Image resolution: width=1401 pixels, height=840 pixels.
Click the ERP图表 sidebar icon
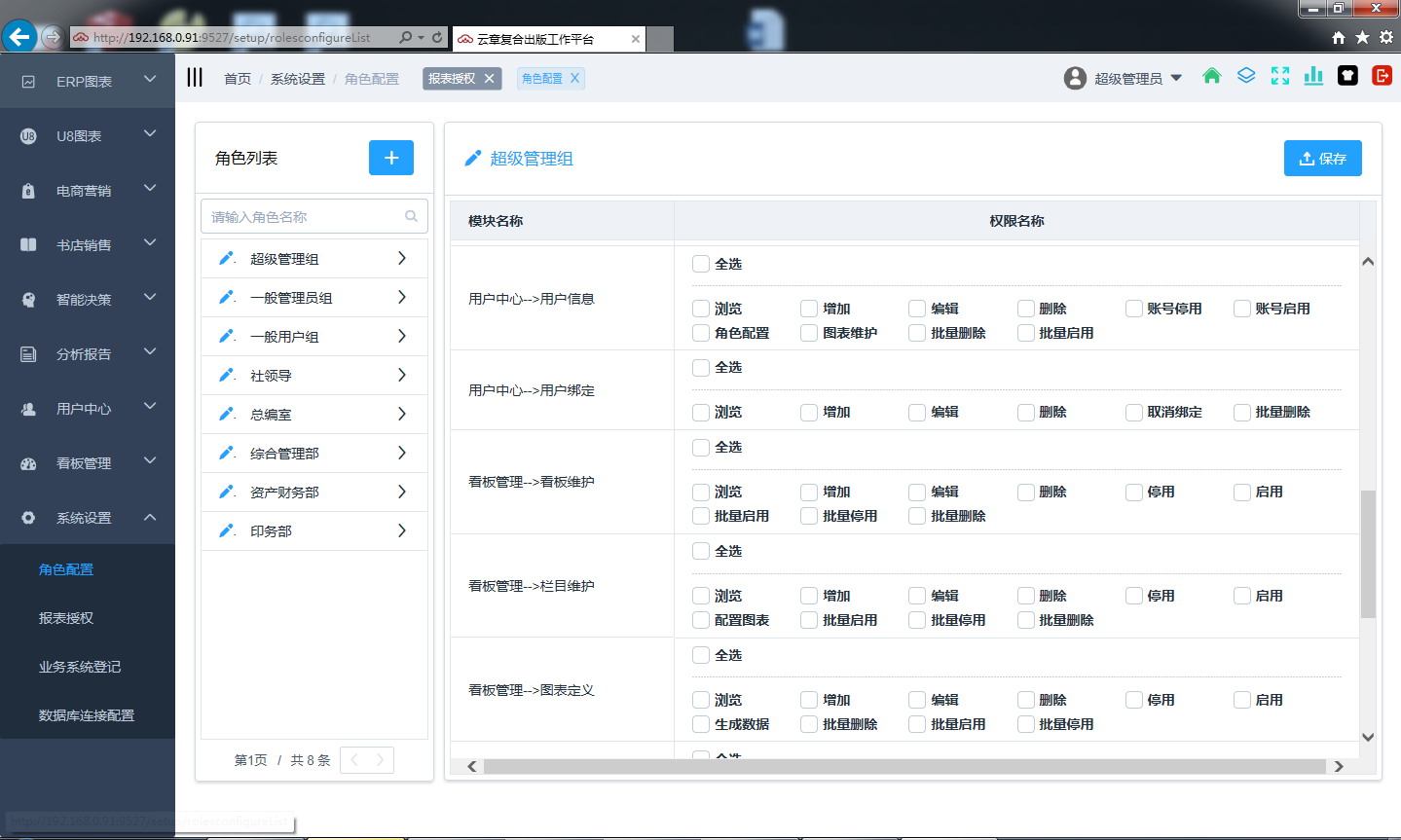tap(28, 82)
